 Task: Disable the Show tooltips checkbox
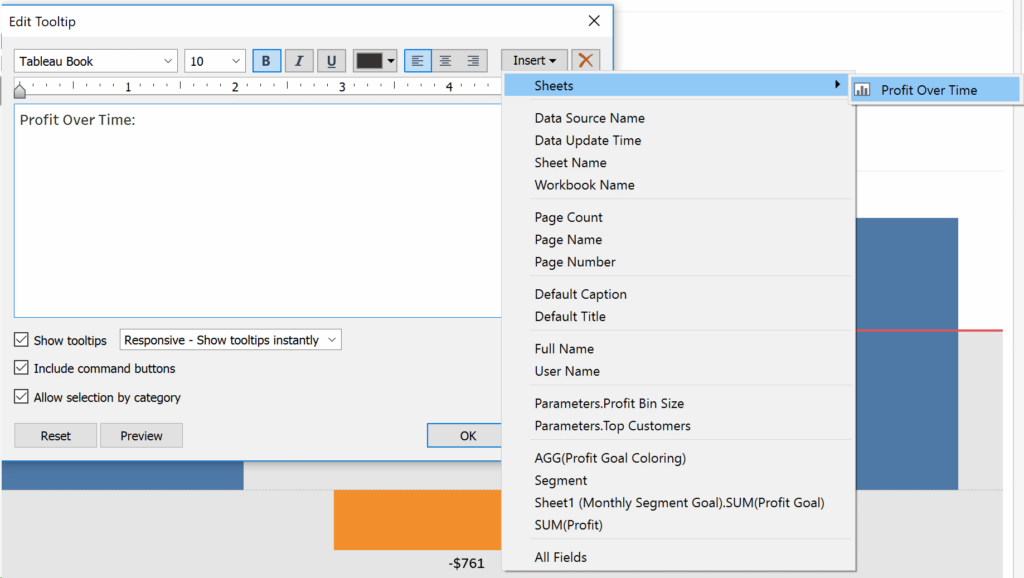[x=21, y=340]
